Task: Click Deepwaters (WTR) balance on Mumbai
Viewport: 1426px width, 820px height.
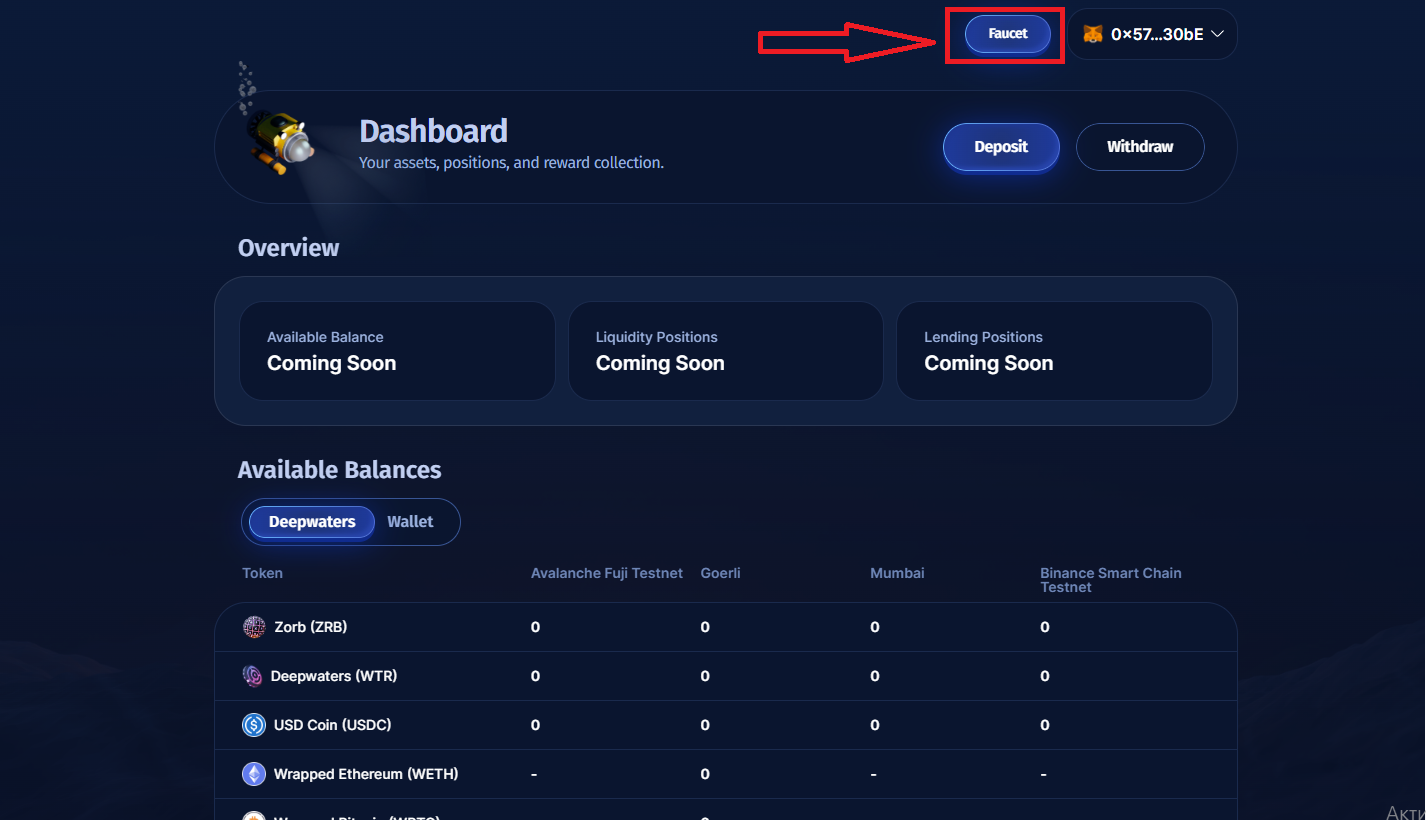Action: (x=875, y=676)
